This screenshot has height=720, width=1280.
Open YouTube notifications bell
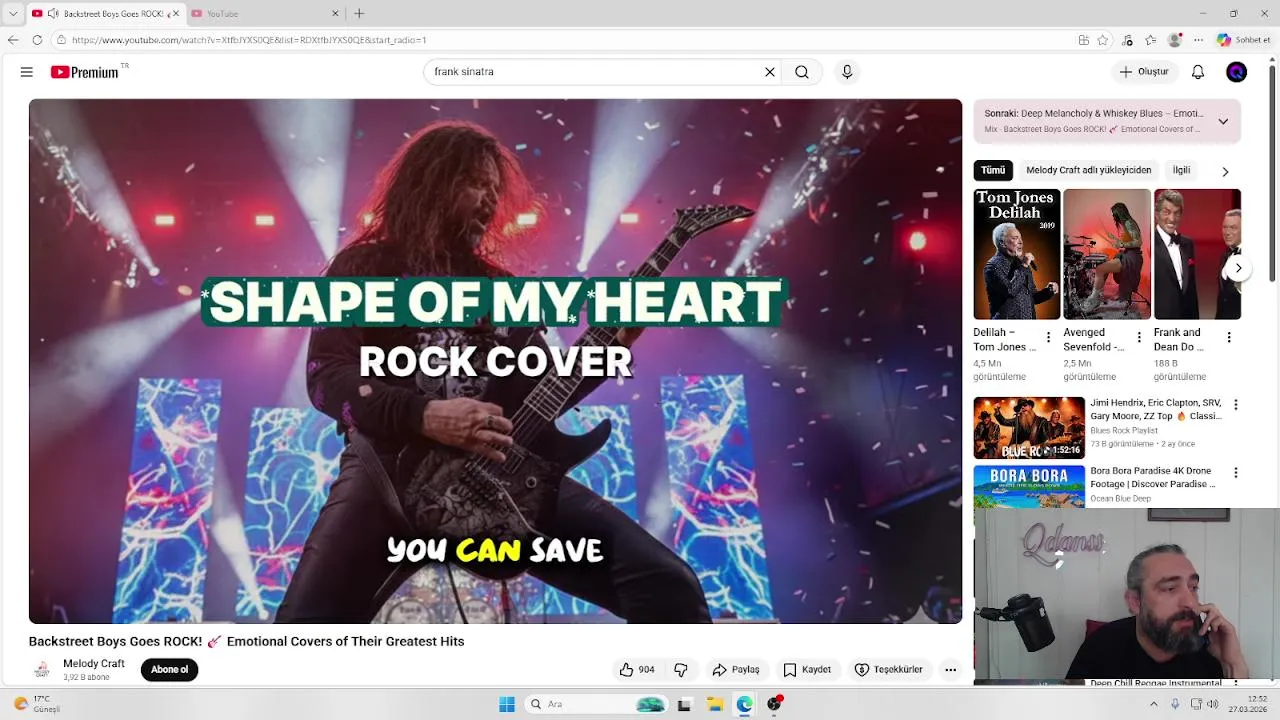tap(1198, 72)
